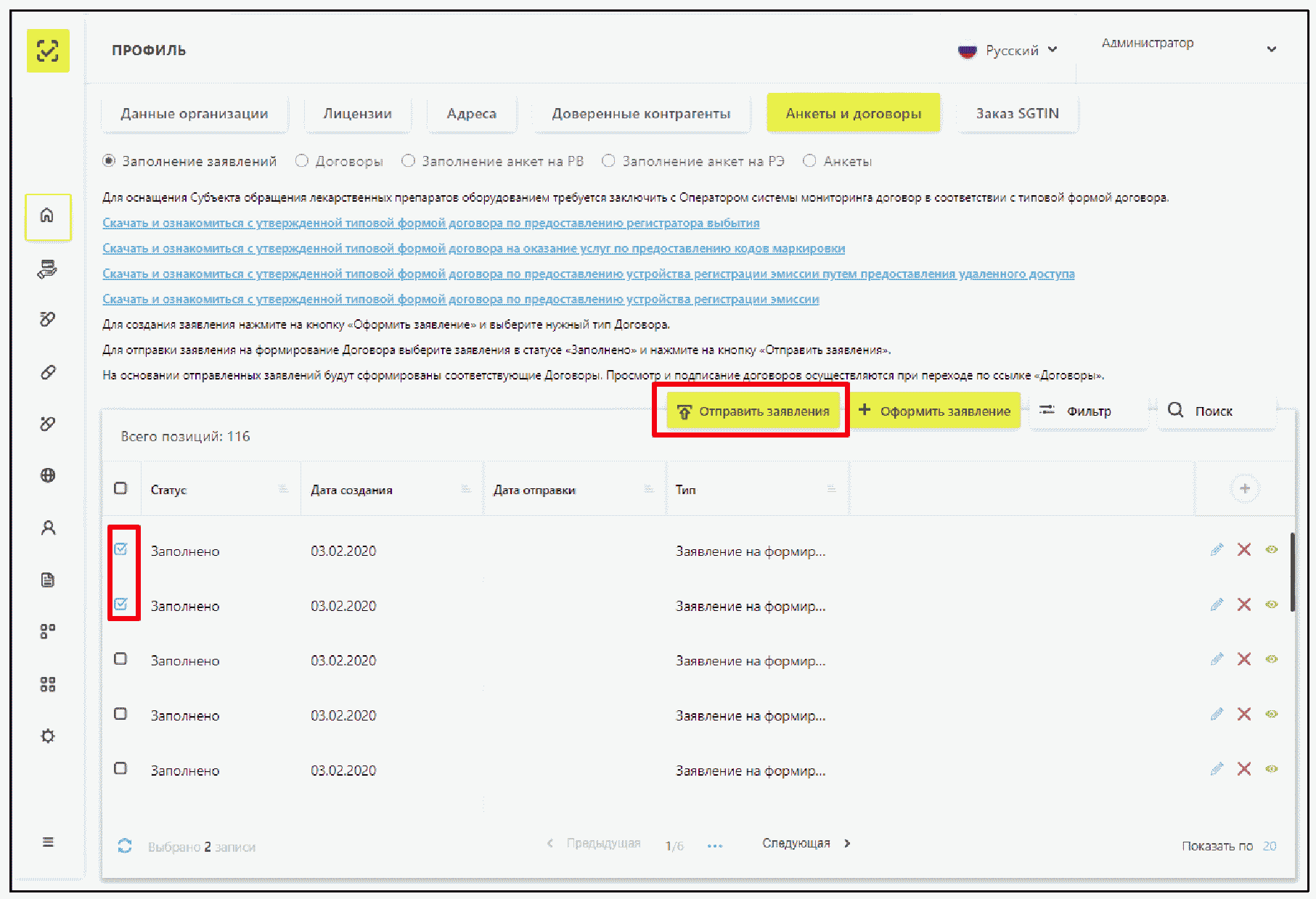The height and width of the screenshot is (899, 1316).
Task: Click the three-squares sidebar icon
Action: [x=48, y=631]
